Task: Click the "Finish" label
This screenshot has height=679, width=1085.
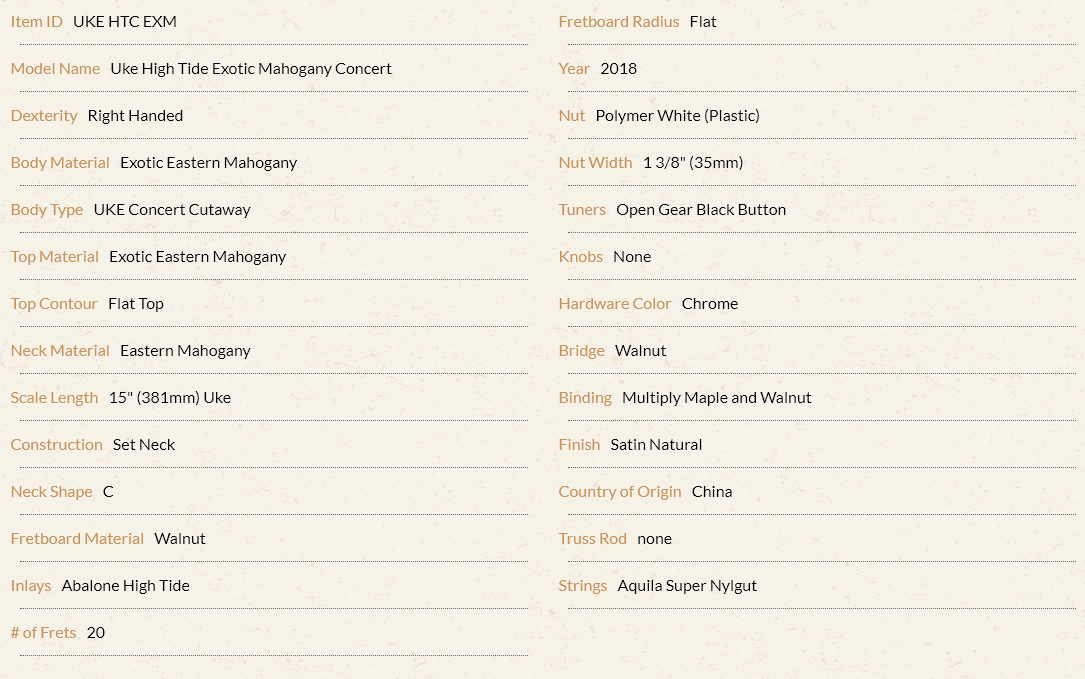Action: 579,445
